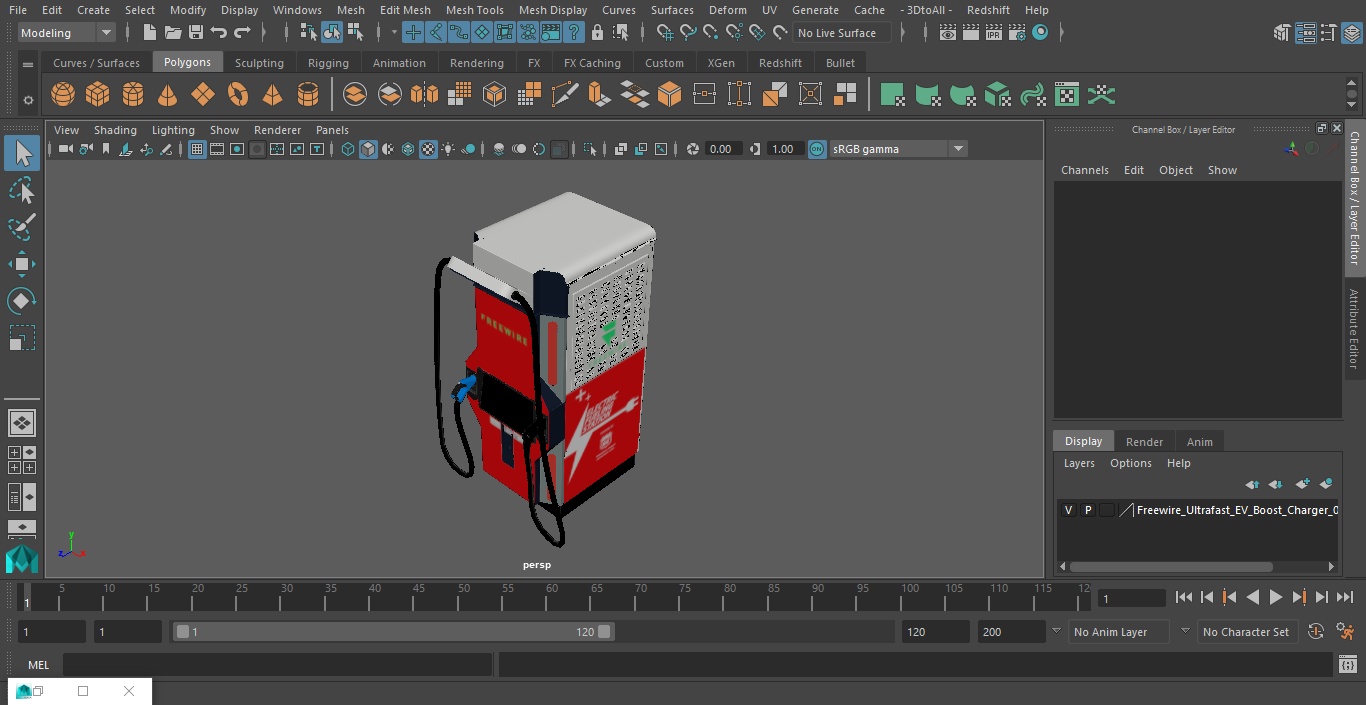Select the Lasso selection tool

pos(22,190)
